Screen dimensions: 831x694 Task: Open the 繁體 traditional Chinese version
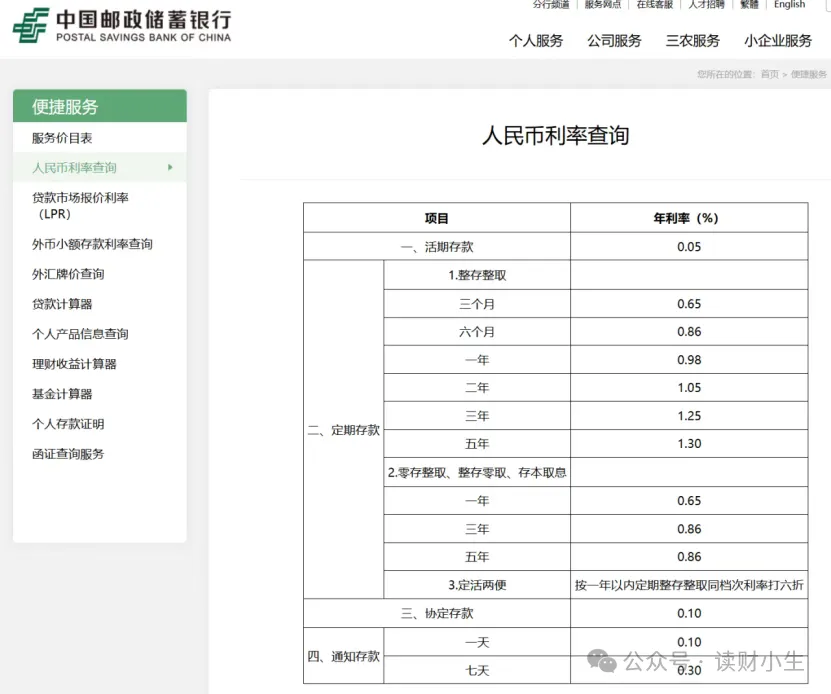(x=748, y=5)
